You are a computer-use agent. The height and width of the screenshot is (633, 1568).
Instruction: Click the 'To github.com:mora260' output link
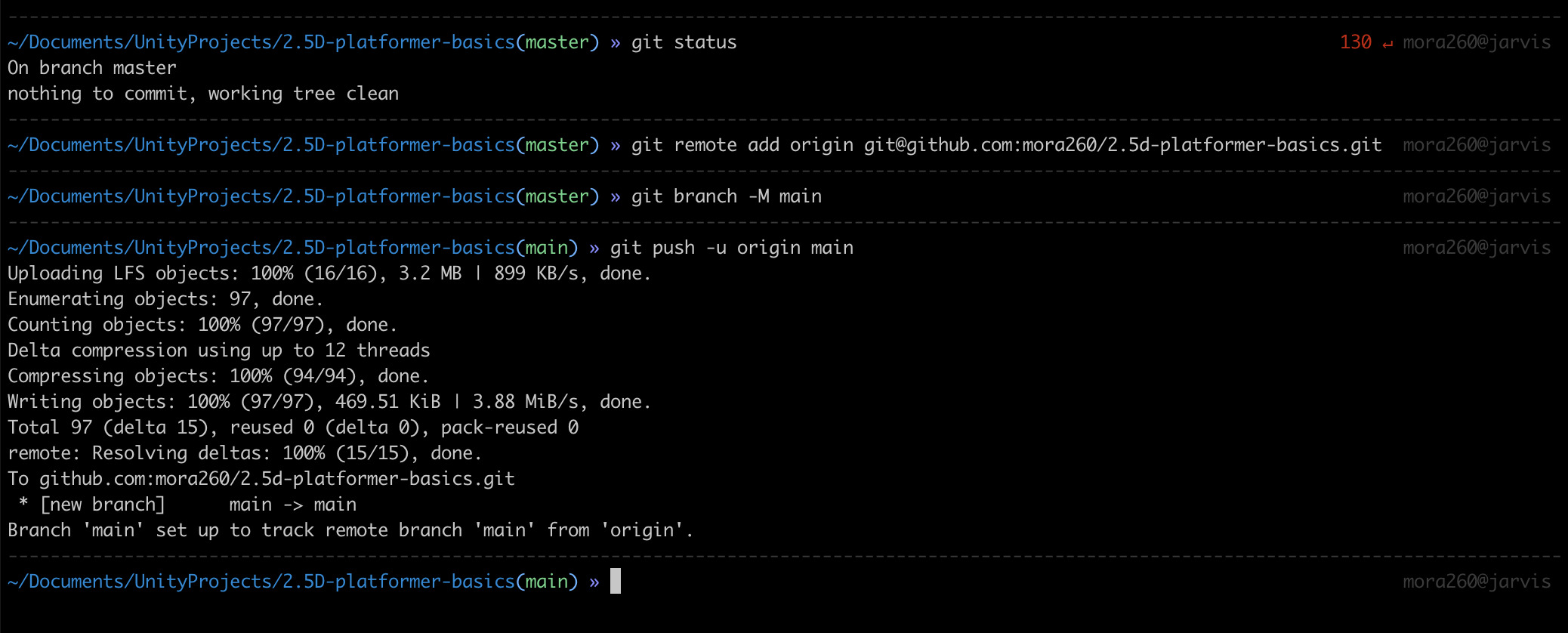click(261, 479)
